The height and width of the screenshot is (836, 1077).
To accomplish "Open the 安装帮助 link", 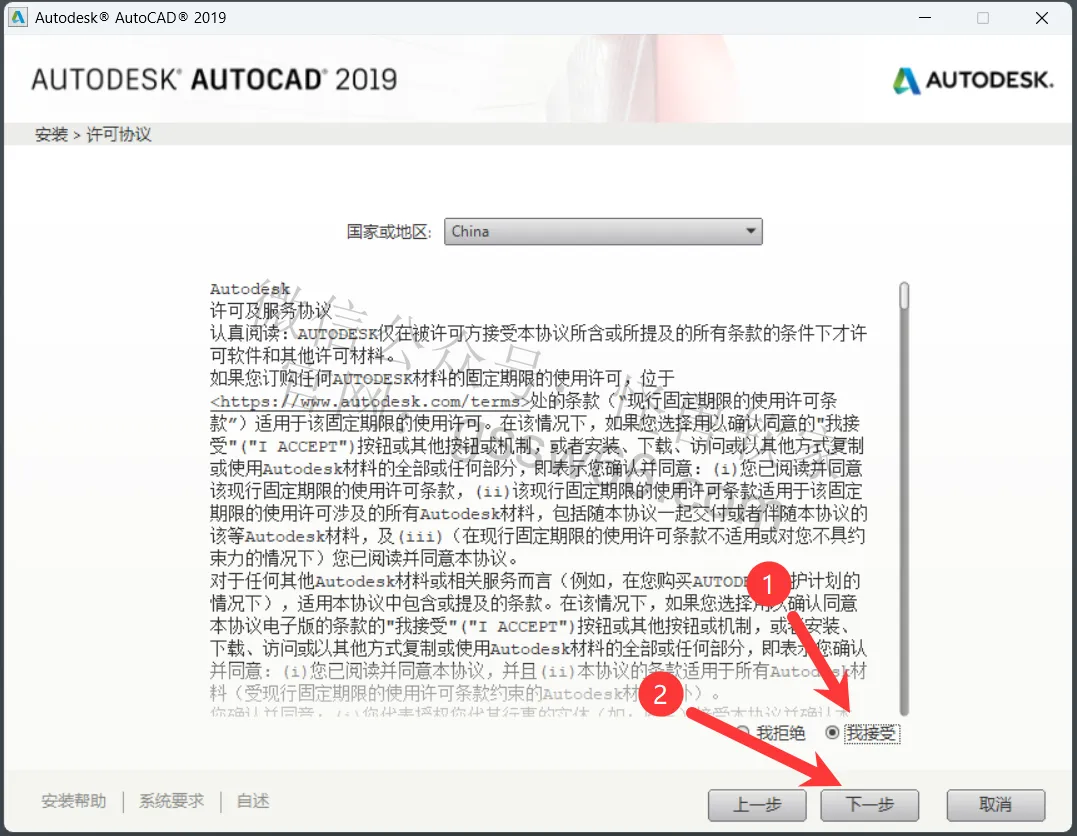I will point(74,801).
